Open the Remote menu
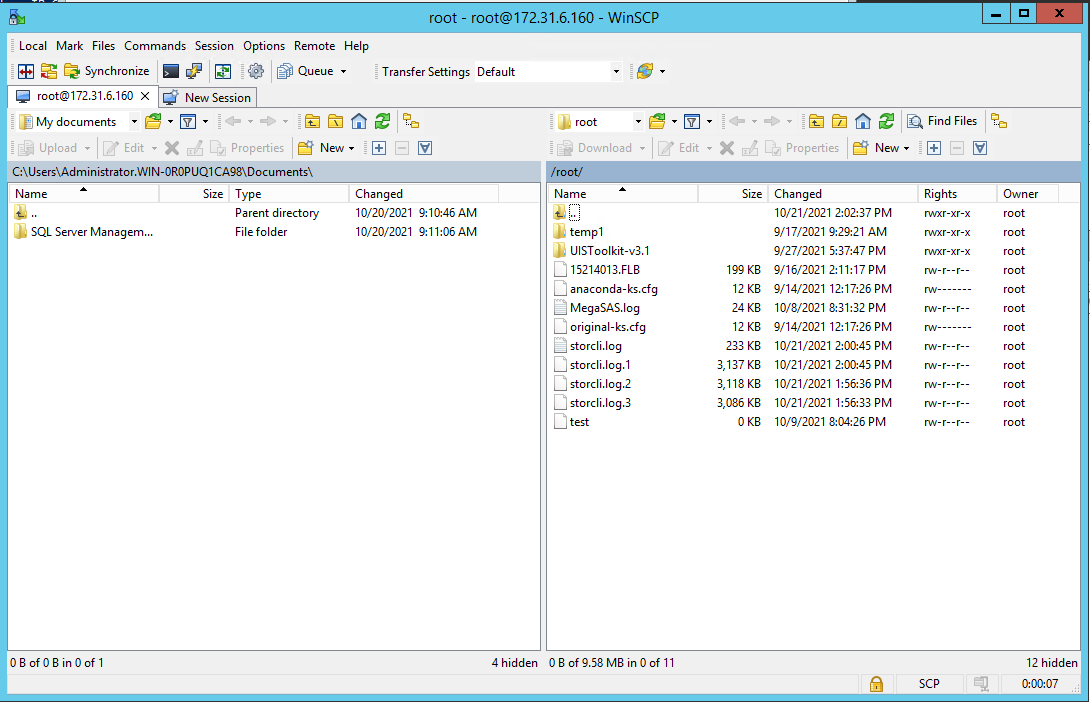The width and height of the screenshot is (1090, 702). [x=314, y=46]
